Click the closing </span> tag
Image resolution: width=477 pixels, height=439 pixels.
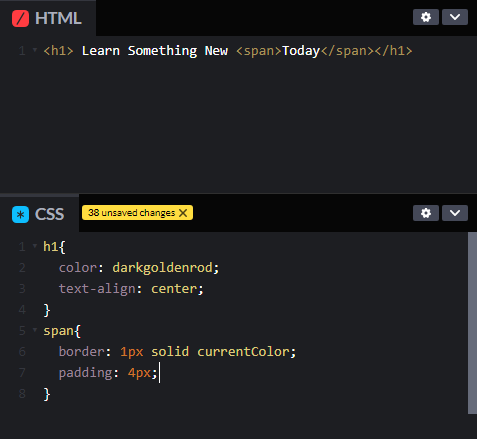(347, 51)
